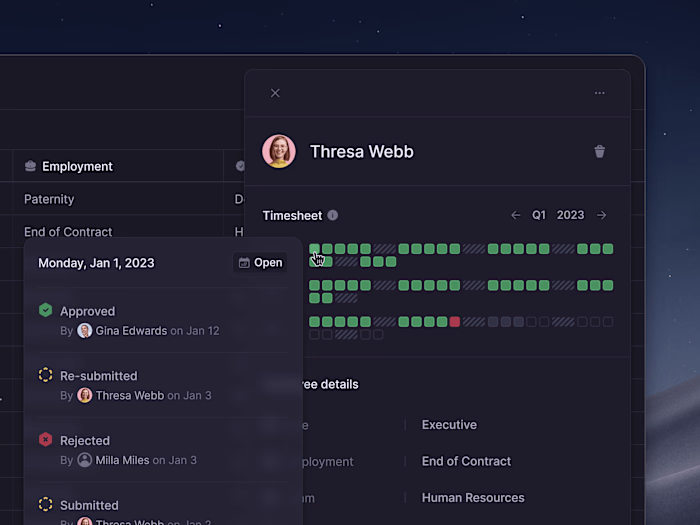Click the Re-submitted status label
The width and height of the screenshot is (700, 525).
(x=99, y=376)
